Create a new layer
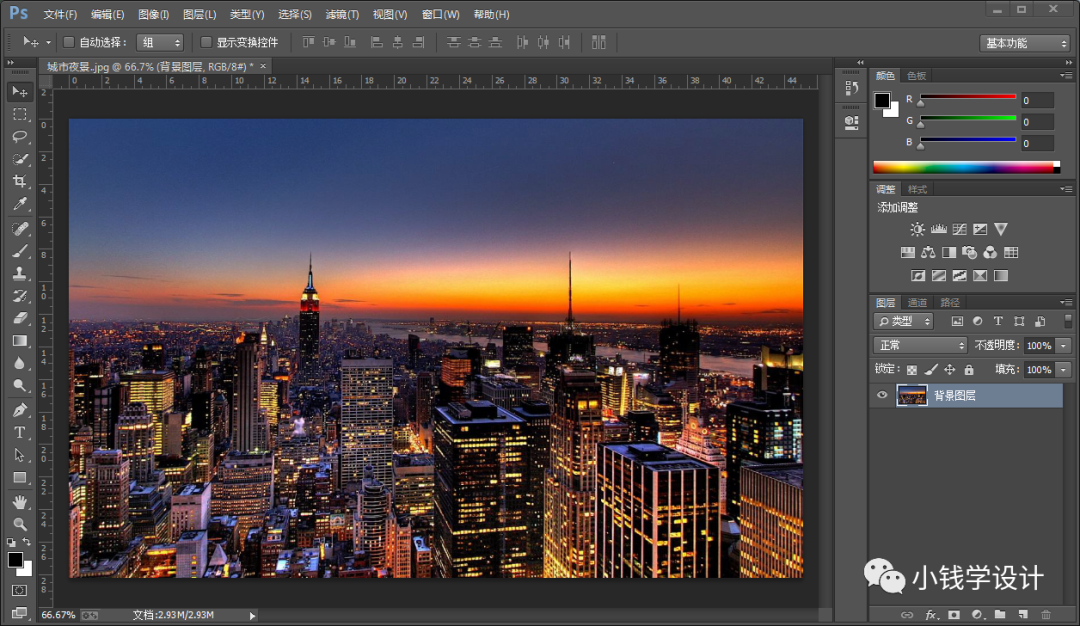The height and width of the screenshot is (626, 1080). [1024, 614]
